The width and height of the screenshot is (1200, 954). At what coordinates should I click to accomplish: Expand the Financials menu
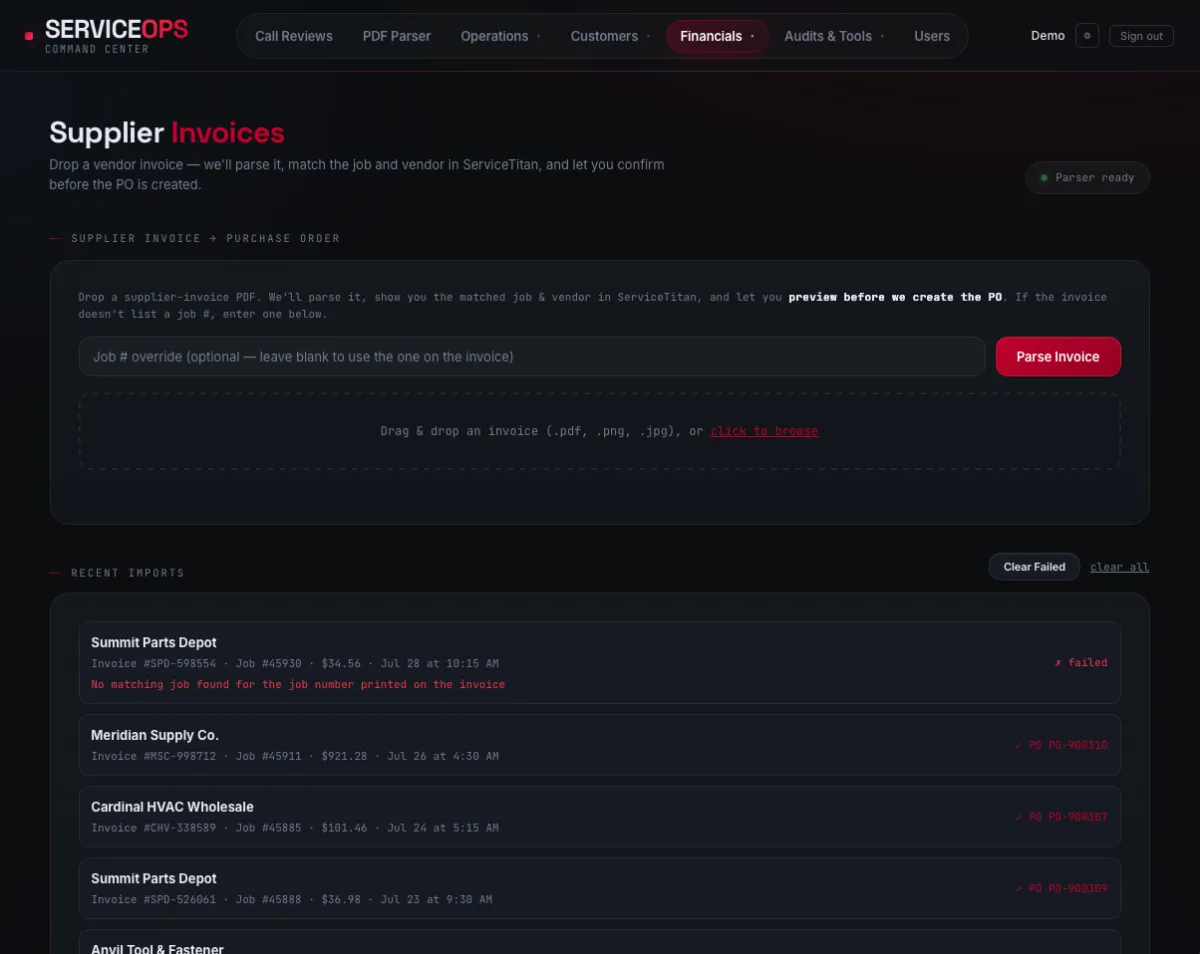point(718,36)
